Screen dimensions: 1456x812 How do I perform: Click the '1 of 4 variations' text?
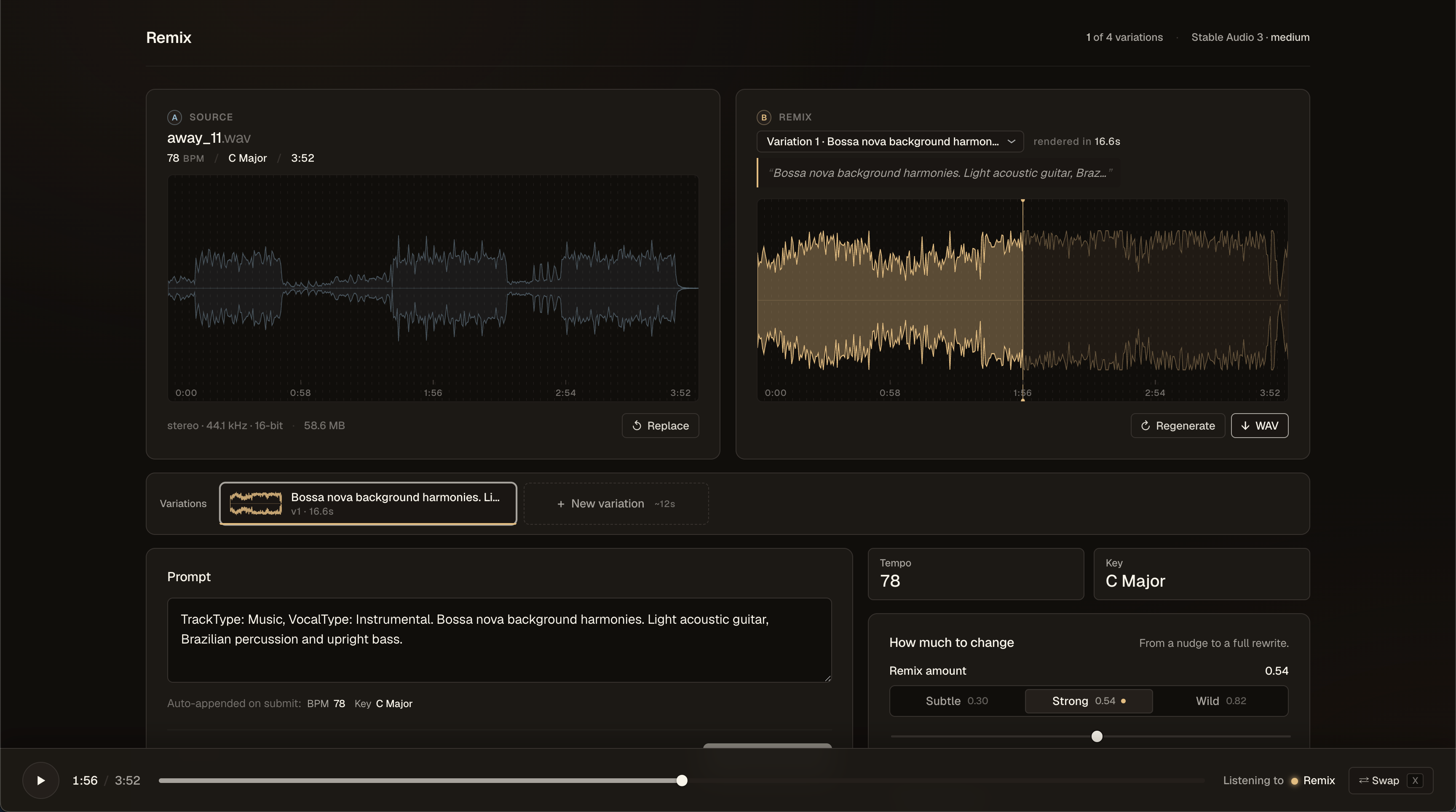click(1124, 37)
